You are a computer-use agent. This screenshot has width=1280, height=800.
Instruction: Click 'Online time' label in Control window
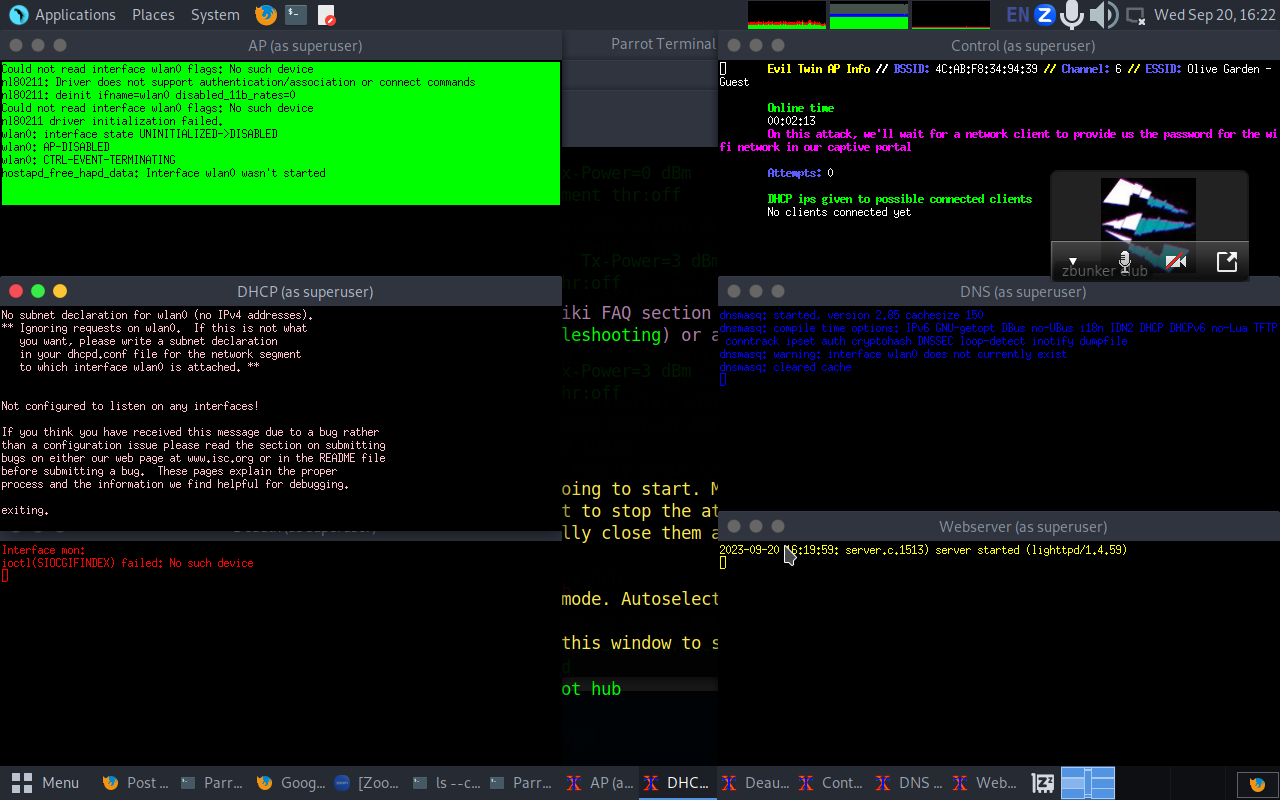point(800,108)
